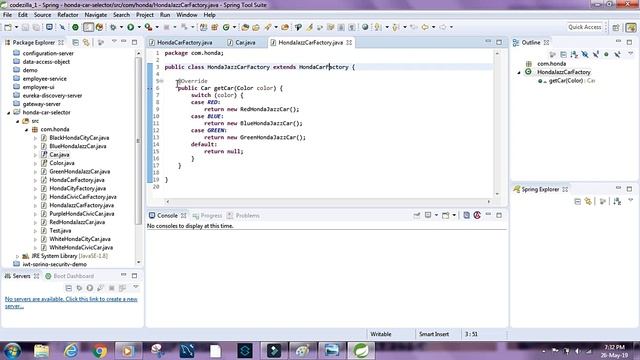
Task: Expand JRE System Library node
Action: point(18,256)
